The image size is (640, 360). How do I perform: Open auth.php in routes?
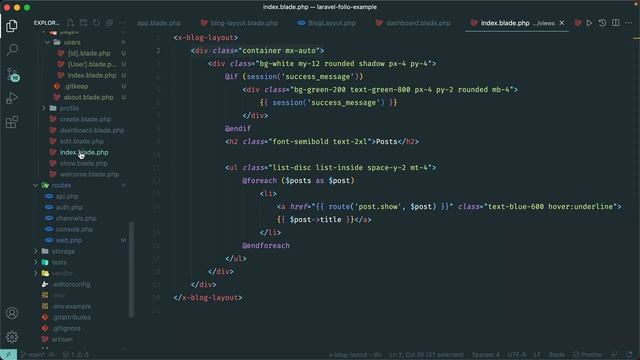coord(69,207)
